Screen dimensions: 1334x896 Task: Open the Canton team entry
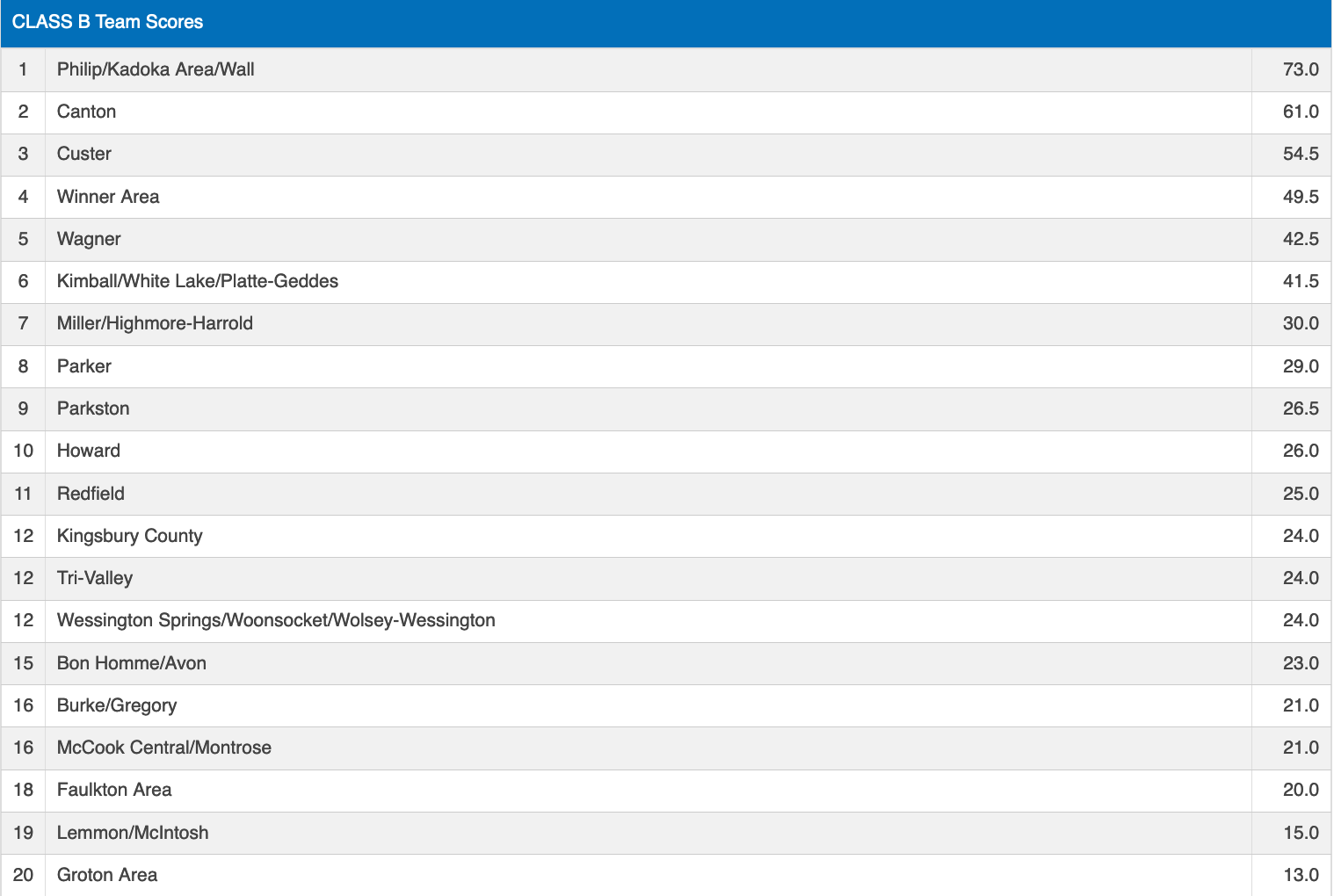pyautogui.click(x=86, y=112)
